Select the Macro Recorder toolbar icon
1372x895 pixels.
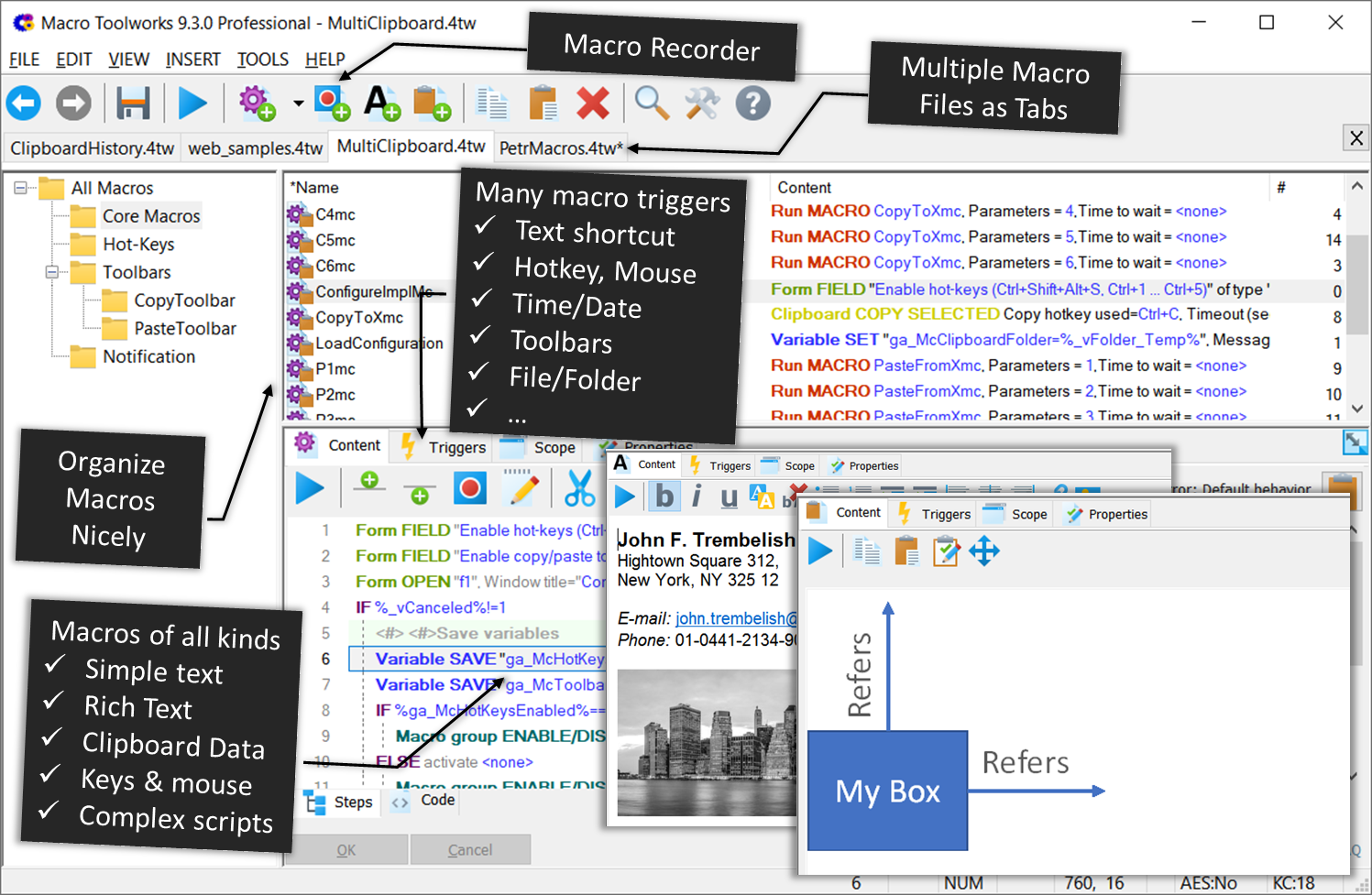[x=332, y=103]
